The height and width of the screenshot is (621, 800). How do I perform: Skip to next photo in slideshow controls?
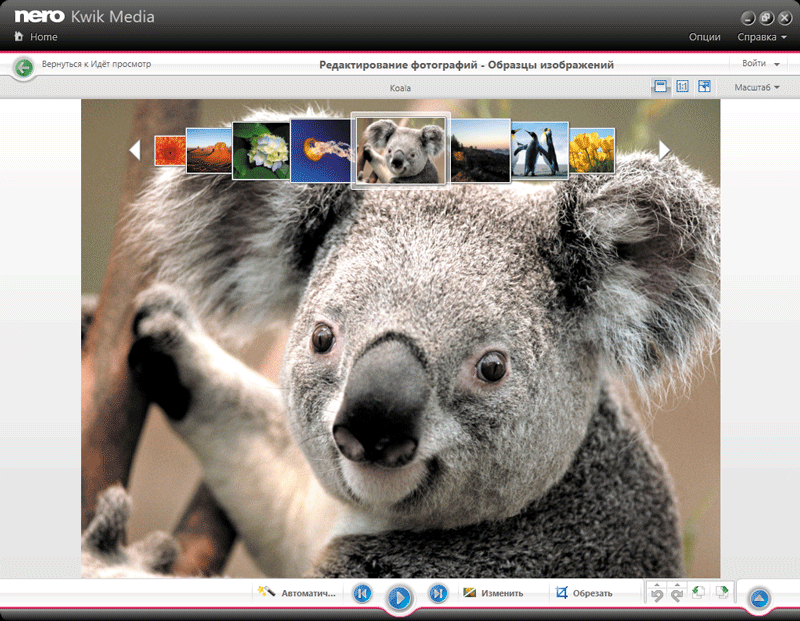click(437, 595)
